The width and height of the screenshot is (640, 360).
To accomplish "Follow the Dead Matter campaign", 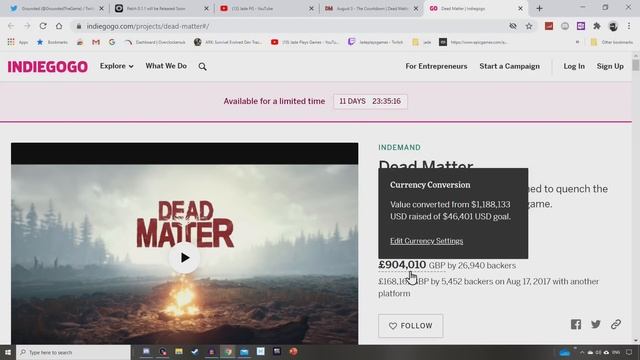I will tap(411, 326).
